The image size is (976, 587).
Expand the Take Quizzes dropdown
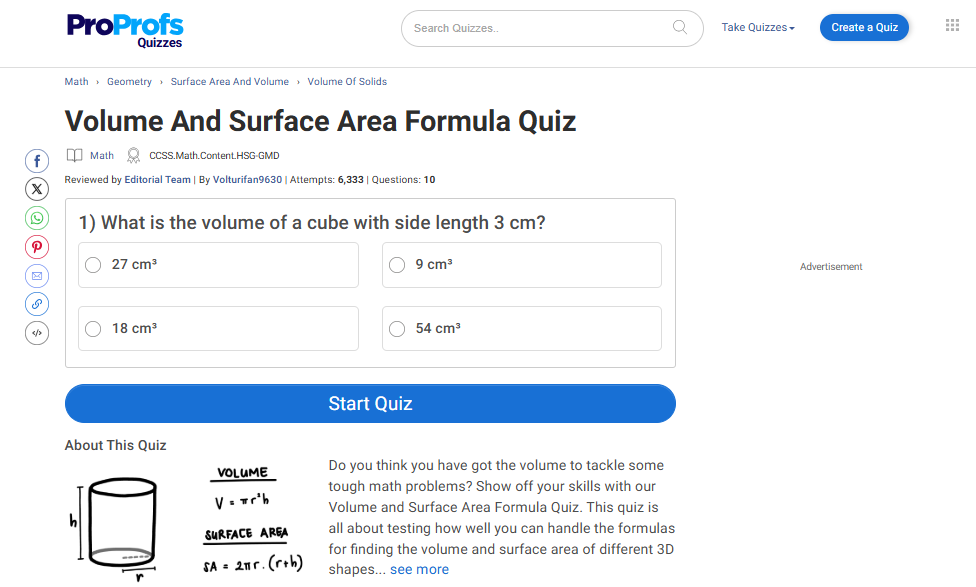coord(758,28)
